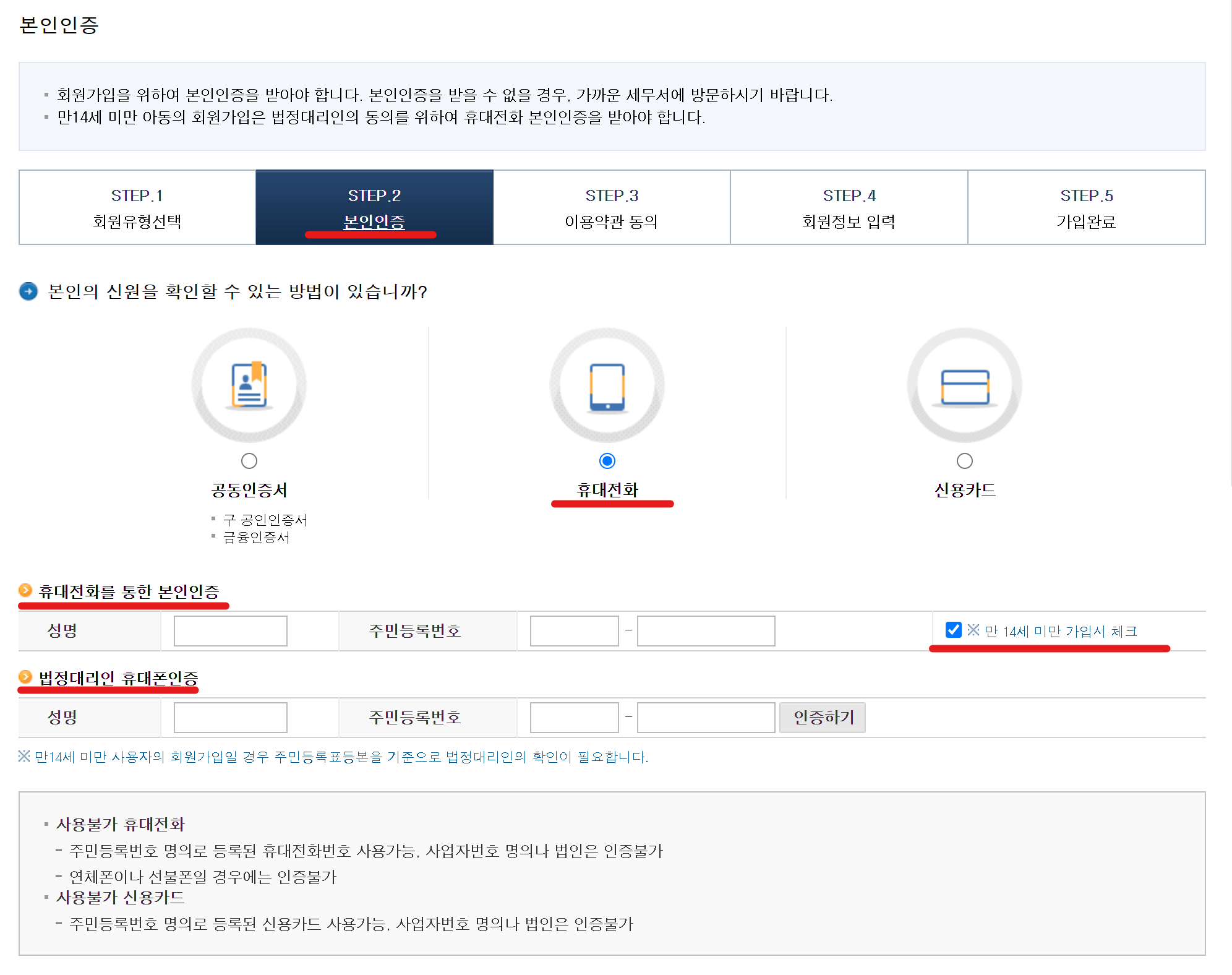
Task: Click the 성명 field under 휴대전화를 통한 본인인증
Action: 229,630
